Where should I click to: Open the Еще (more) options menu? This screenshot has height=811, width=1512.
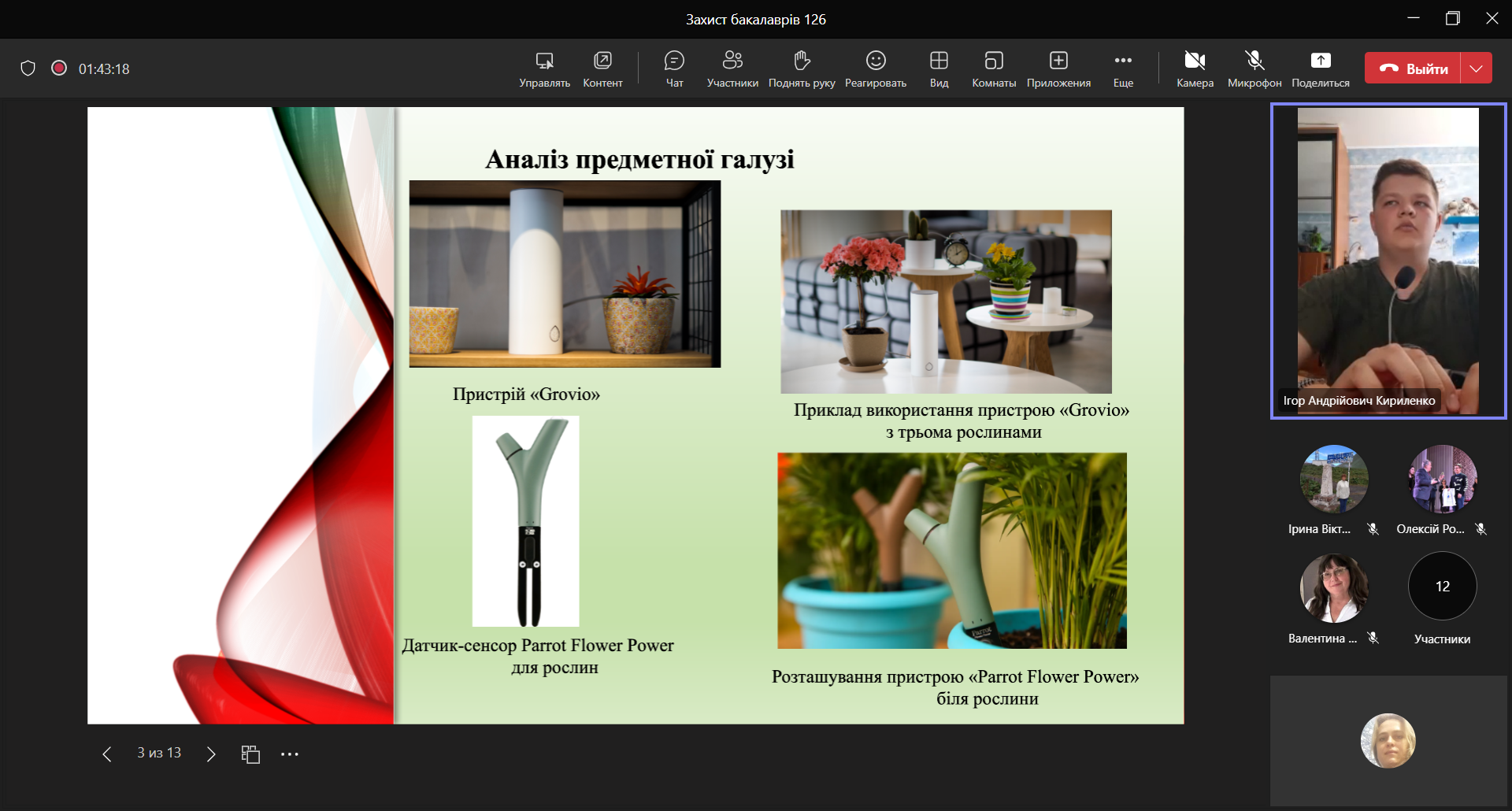pyautogui.click(x=1123, y=69)
